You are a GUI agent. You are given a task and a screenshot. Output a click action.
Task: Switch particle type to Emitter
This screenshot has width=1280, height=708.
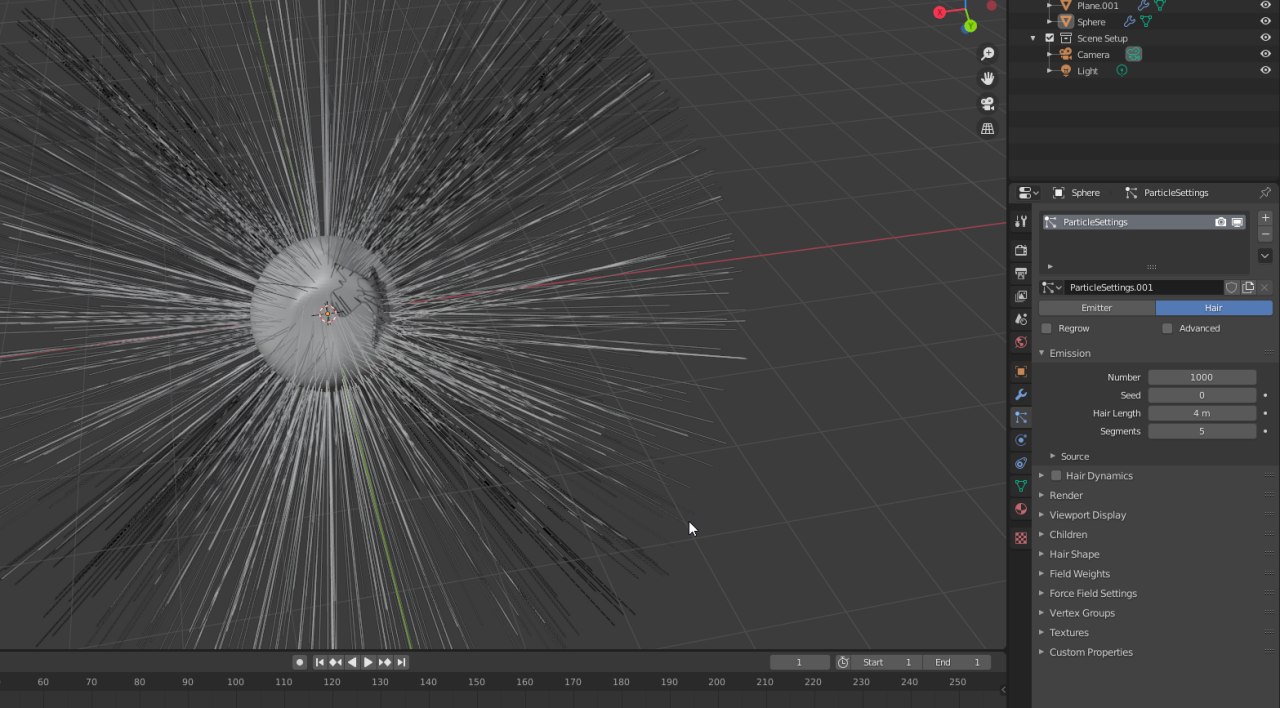pos(1096,308)
